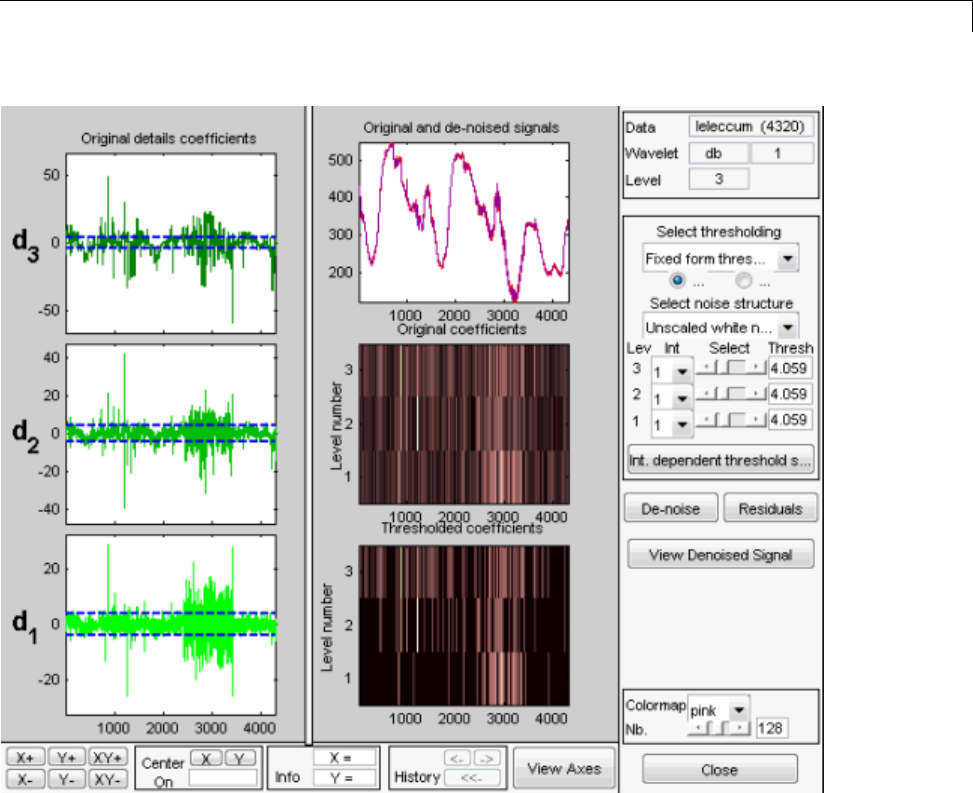Run De-noise on the signal
The width and height of the screenshot is (973, 793).
click(x=671, y=509)
